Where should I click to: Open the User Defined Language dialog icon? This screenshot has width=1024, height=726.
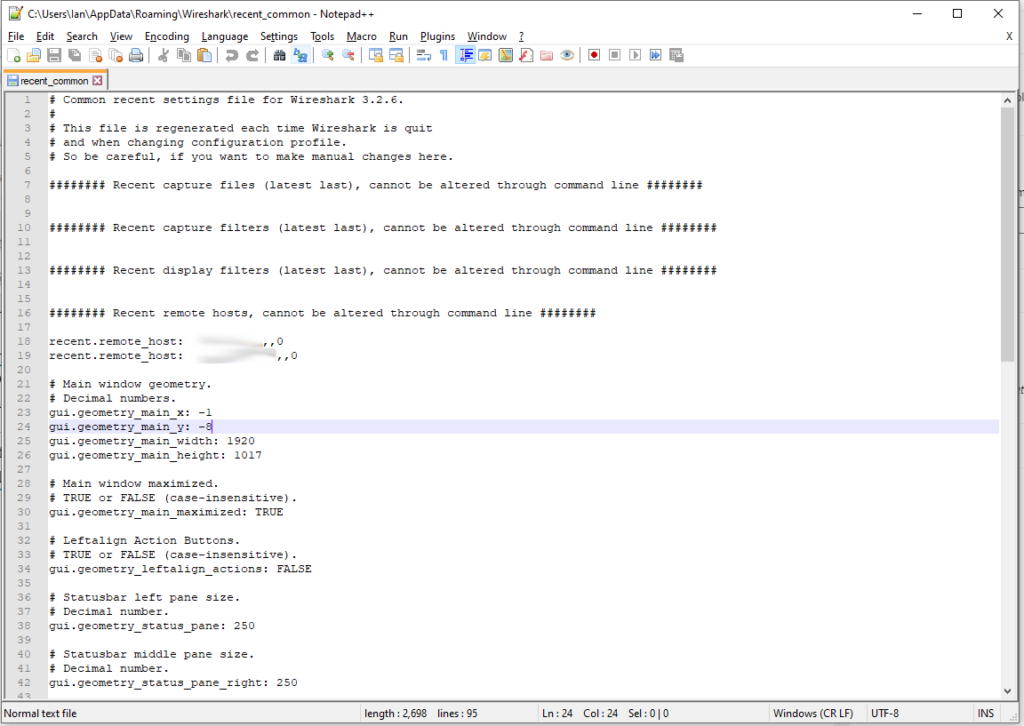(x=485, y=55)
